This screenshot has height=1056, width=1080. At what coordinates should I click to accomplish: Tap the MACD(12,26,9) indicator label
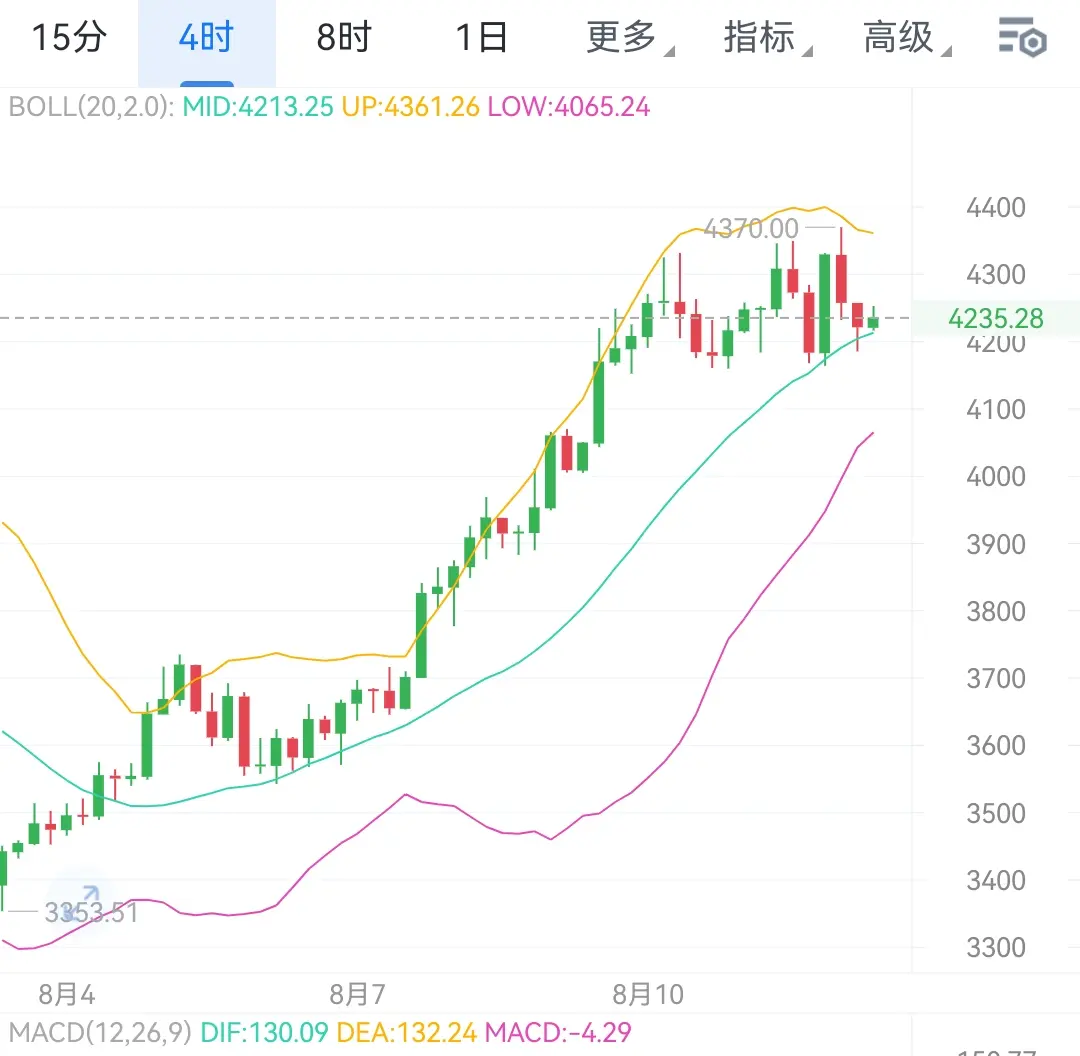[x=100, y=1033]
